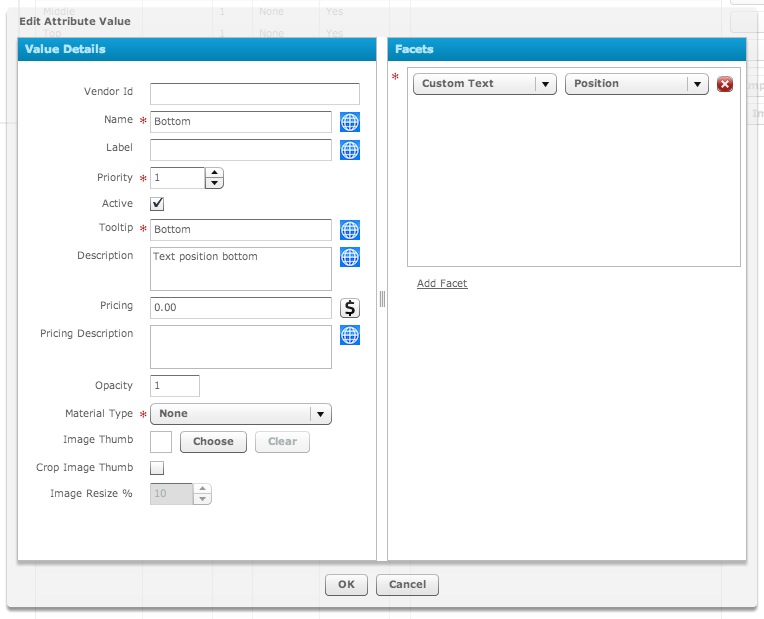This screenshot has height=619, width=764.
Task: Click the splitter handle between panels
Action: coord(382,299)
